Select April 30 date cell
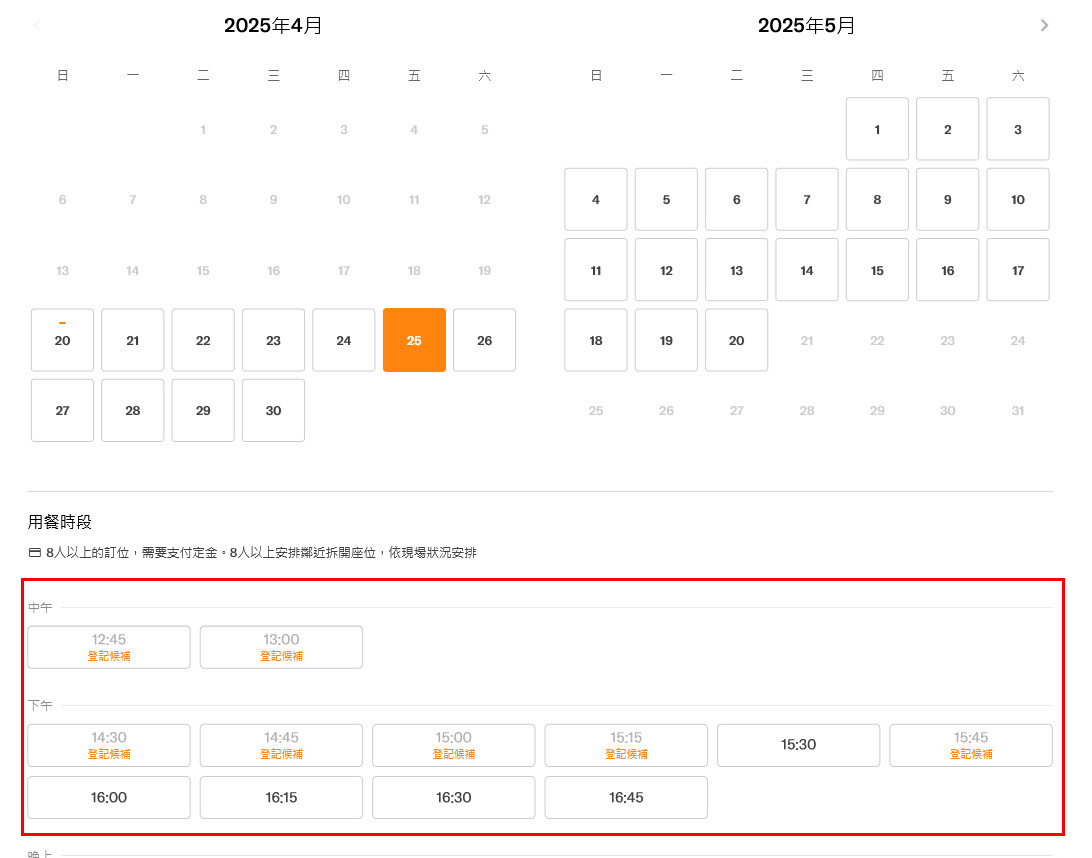This screenshot has width=1092, height=858. [x=273, y=410]
